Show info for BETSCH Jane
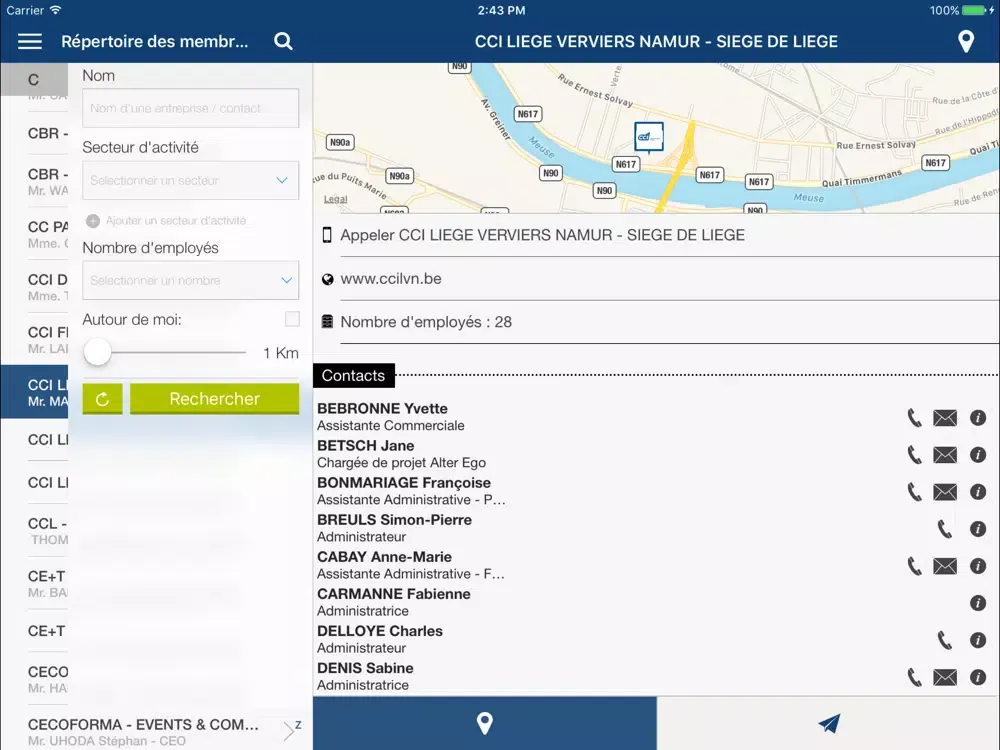The width and height of the screenshot is (1000, 750). [978, 455]
